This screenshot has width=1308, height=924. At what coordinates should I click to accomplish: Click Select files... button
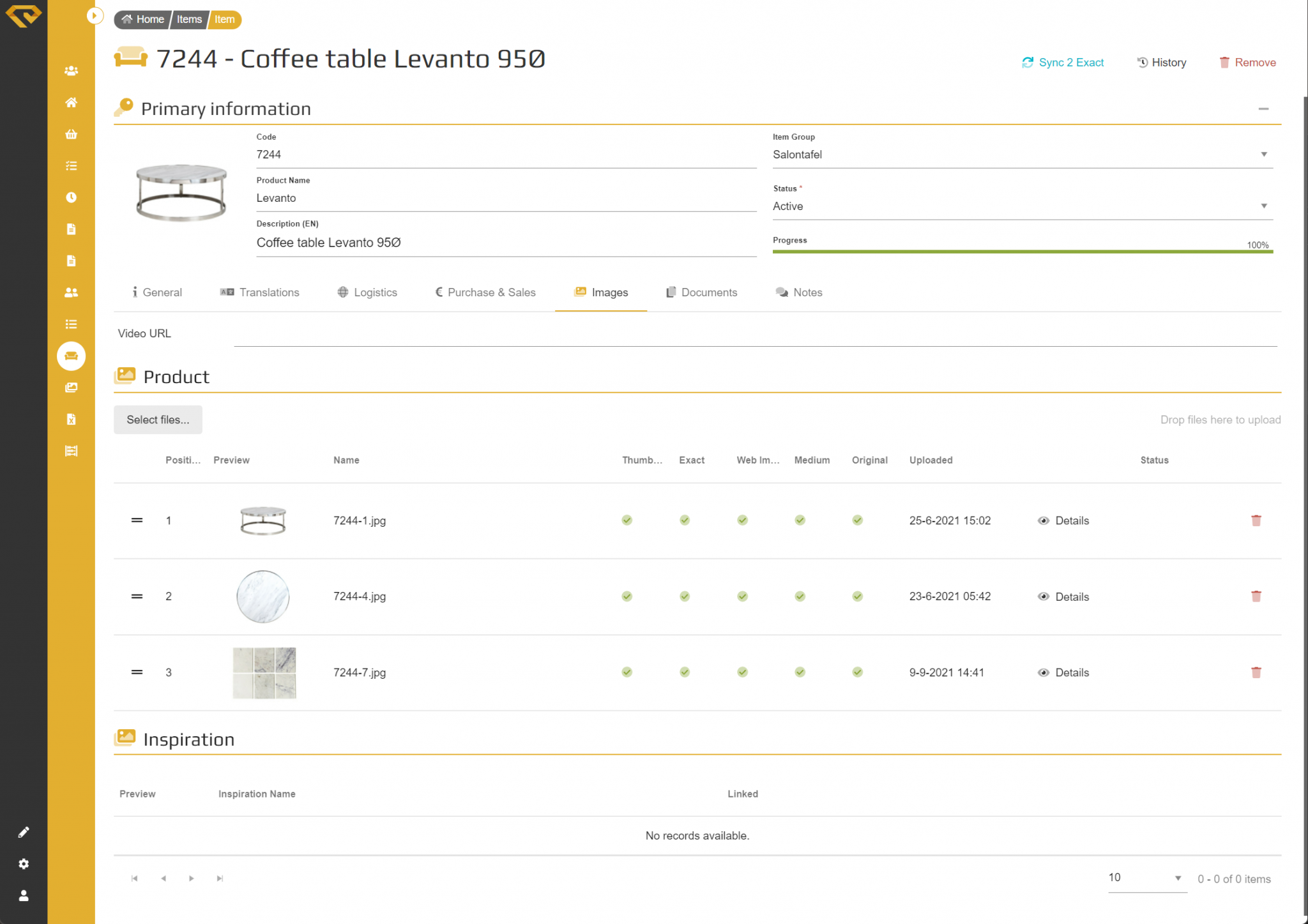[x=158, y=420]
